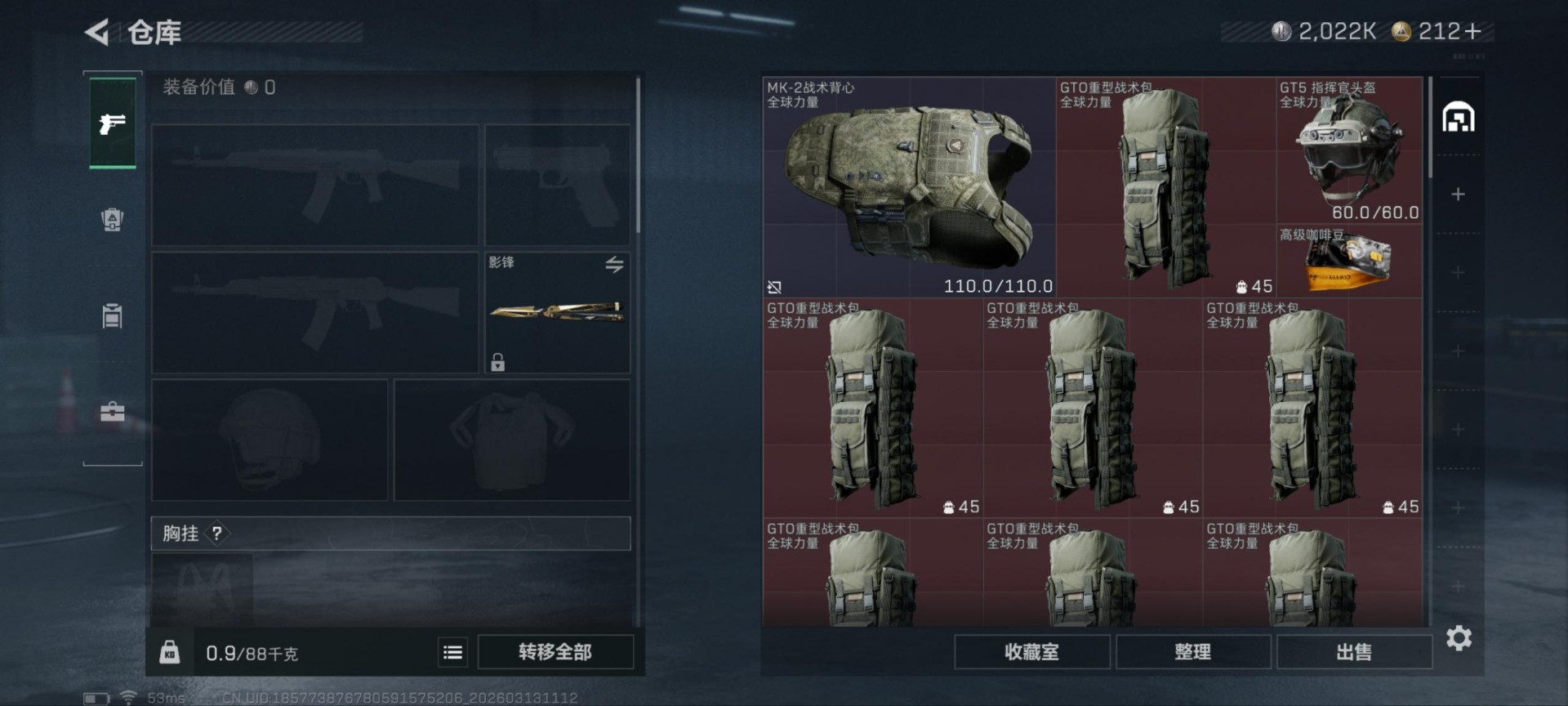1568x706 pixels.
Task: Open the backpack category in sidebar
Action: [x=113, y=219]
